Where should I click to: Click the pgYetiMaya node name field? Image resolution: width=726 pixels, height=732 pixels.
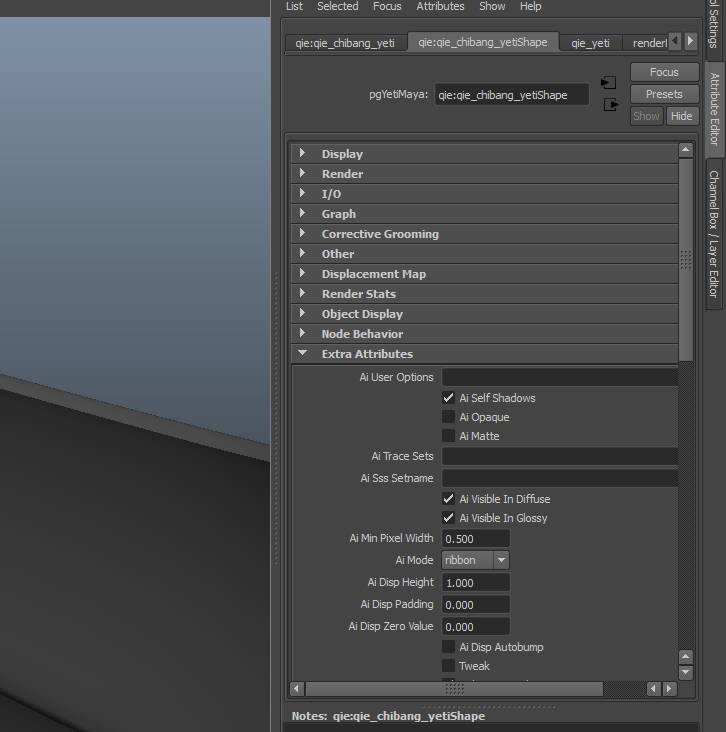tap(511, 95)
